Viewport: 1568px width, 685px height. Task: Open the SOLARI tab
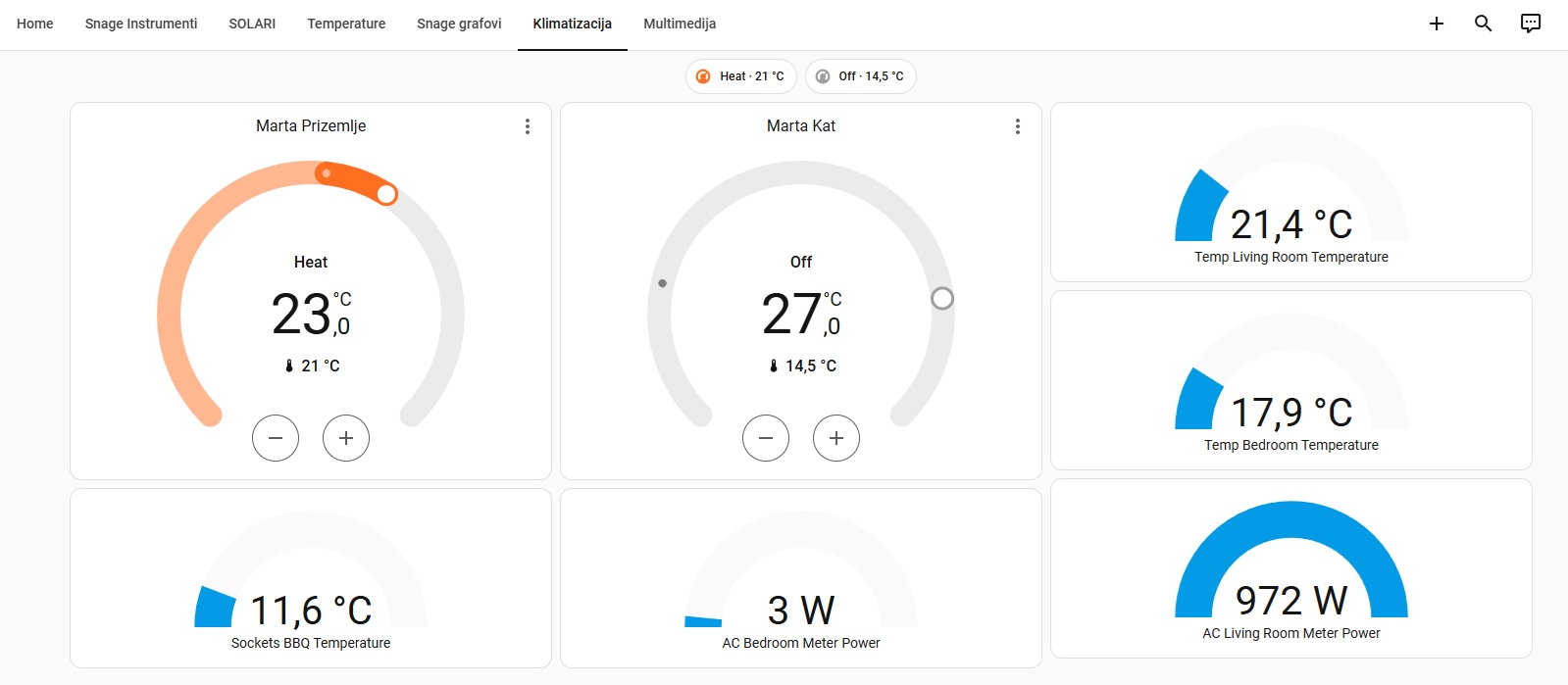click(x=252, y=24)
